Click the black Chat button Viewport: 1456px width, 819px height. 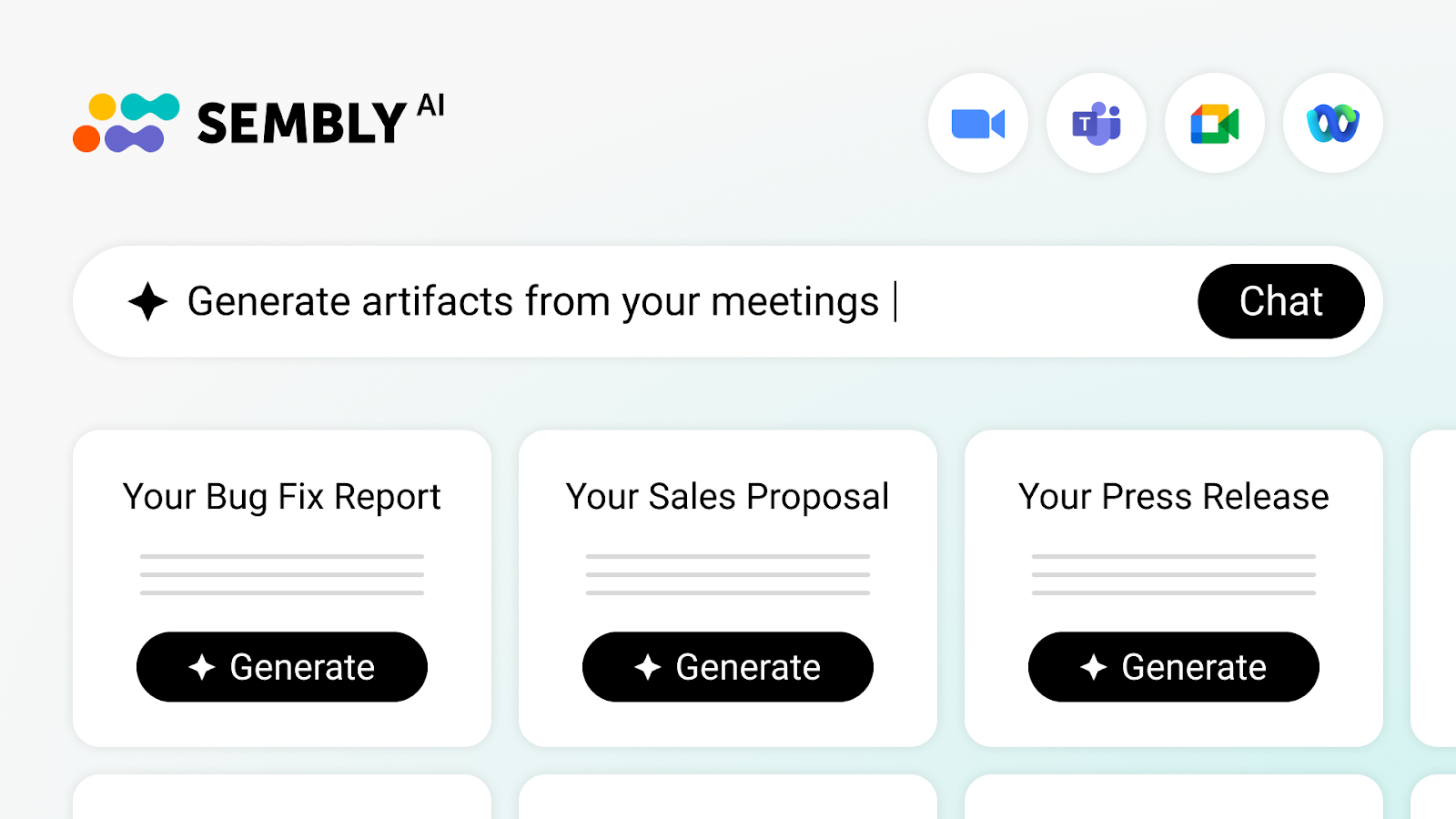pyautogui.click(x=1281, y=301)
